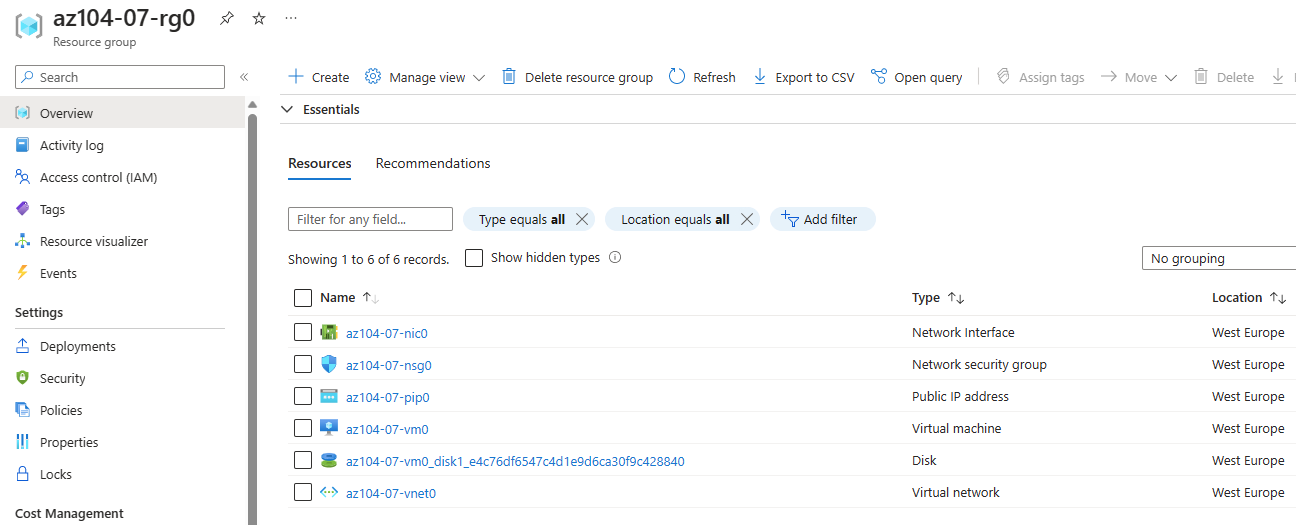Remove the Location equals all filter

click(747, 219)
